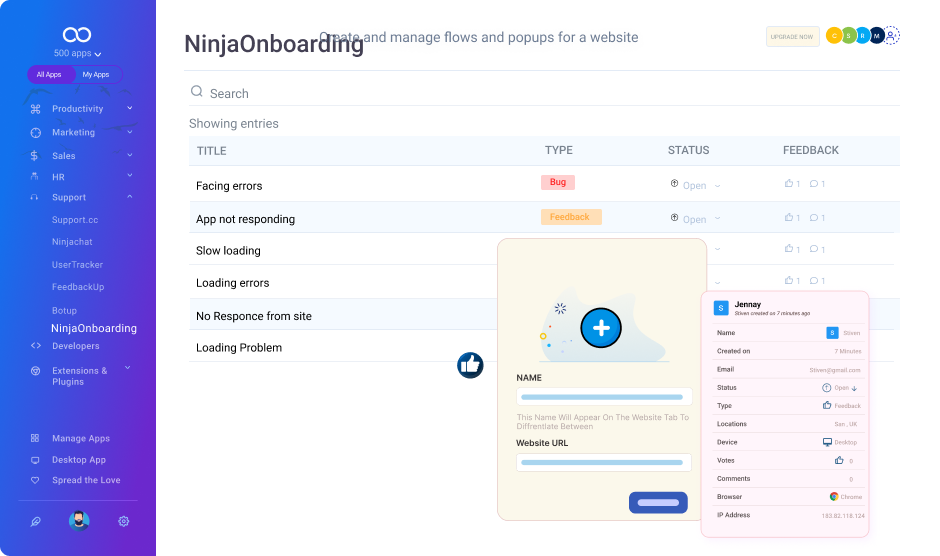Click the blue submit button in popup
This screenshot has width=940, height=556.
click(657, 502)
